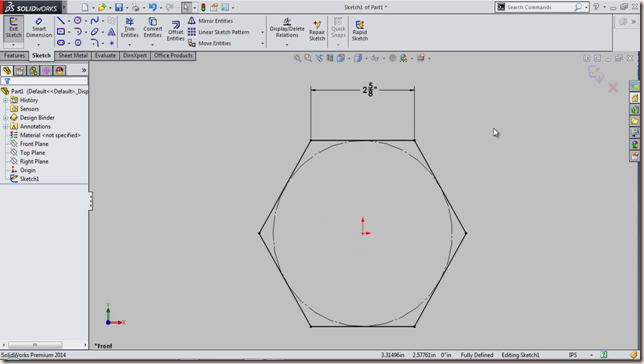644x364 pixels.
Task: Open the IPS unit system dropdown
Action: click(x=591, y=355)
